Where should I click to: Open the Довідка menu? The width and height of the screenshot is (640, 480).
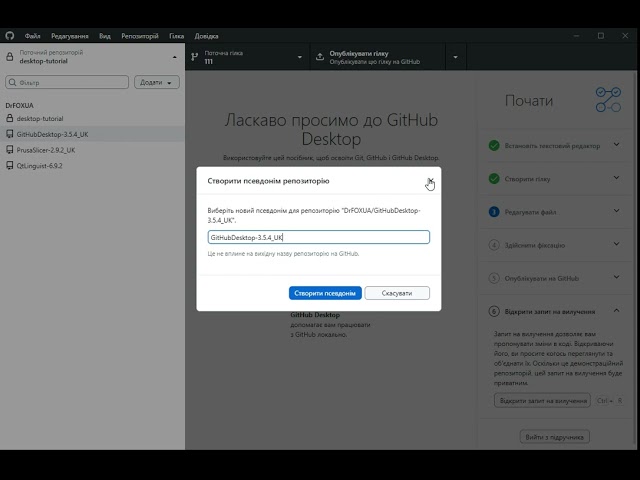(206, 36)
